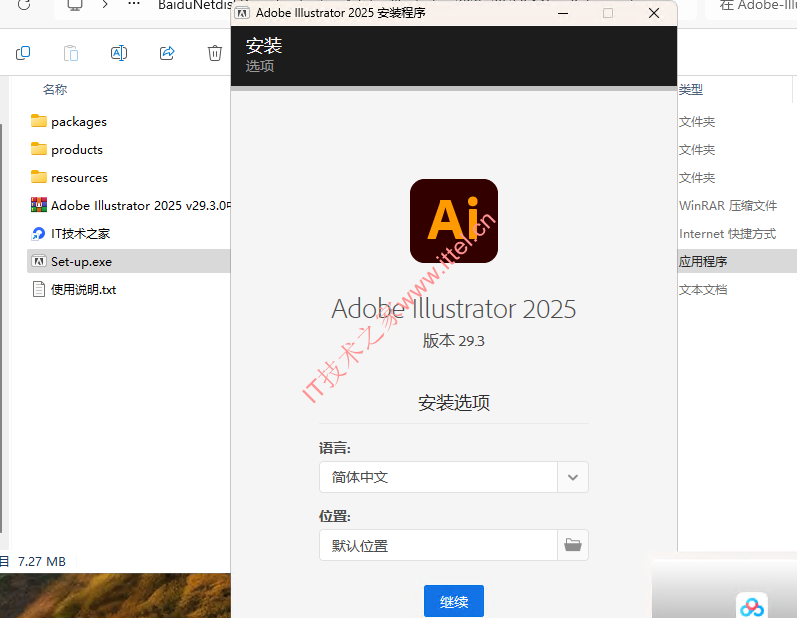Click the Delete trash icon in Explorer
Screen dimensions: 797x618
pyautogui.click(x=215, y=53)
